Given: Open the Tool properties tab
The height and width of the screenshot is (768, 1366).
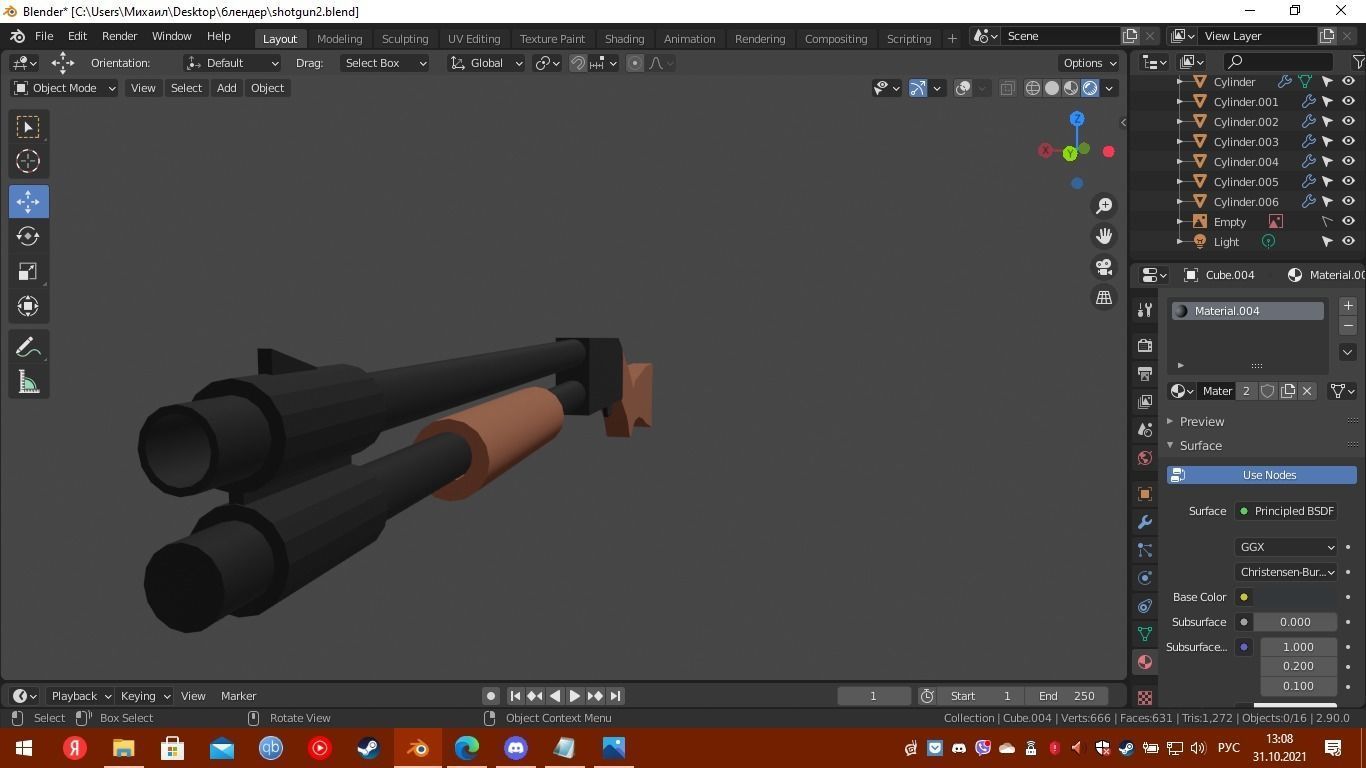Looking at the screenshot, I should pos(1145,310).
